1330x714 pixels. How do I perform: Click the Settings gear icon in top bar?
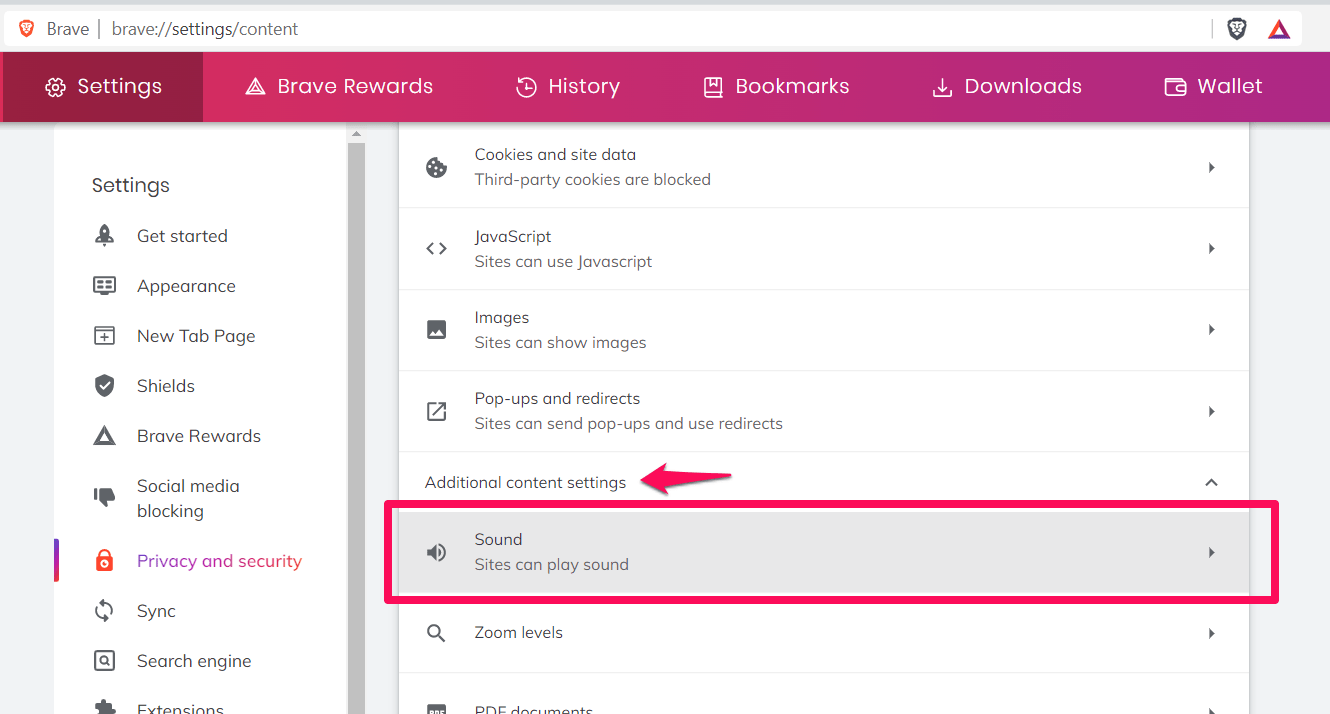coord(55,87)
